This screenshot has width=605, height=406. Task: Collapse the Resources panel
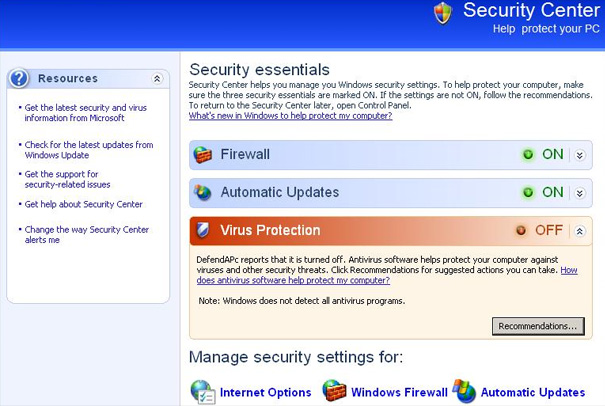tap(157, 79)
